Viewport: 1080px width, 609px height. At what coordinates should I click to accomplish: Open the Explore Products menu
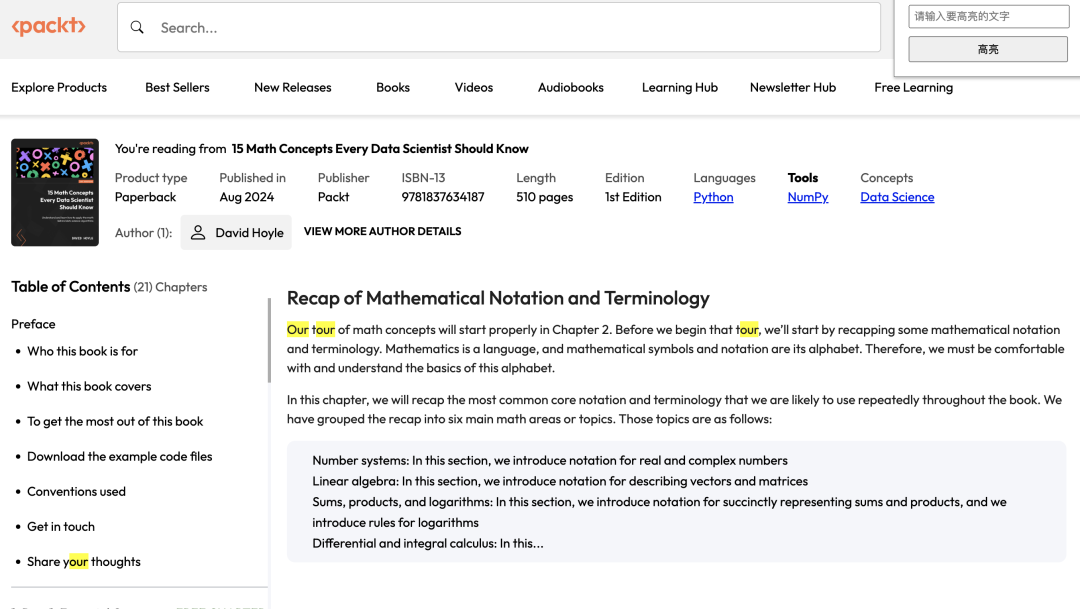tap(59, 87)
